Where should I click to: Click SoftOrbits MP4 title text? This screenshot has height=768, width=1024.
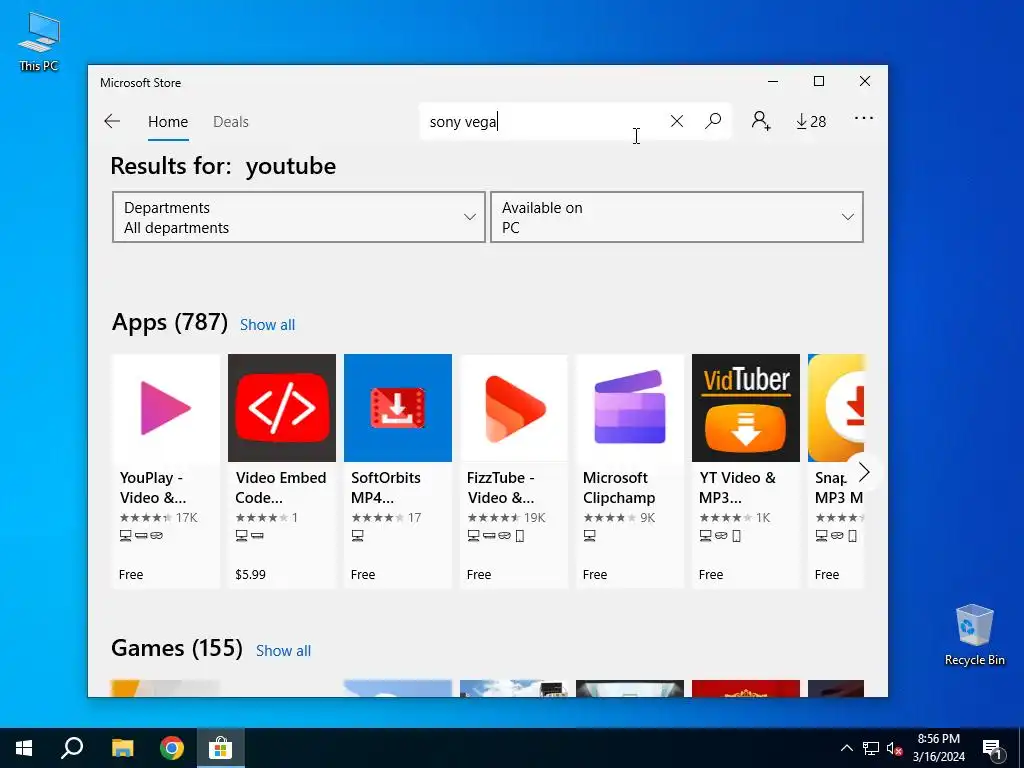tap(385, 487)
